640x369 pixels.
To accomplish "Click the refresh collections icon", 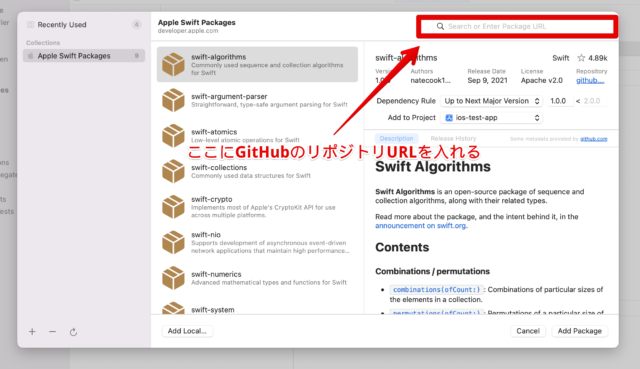I will click(73, 332).
